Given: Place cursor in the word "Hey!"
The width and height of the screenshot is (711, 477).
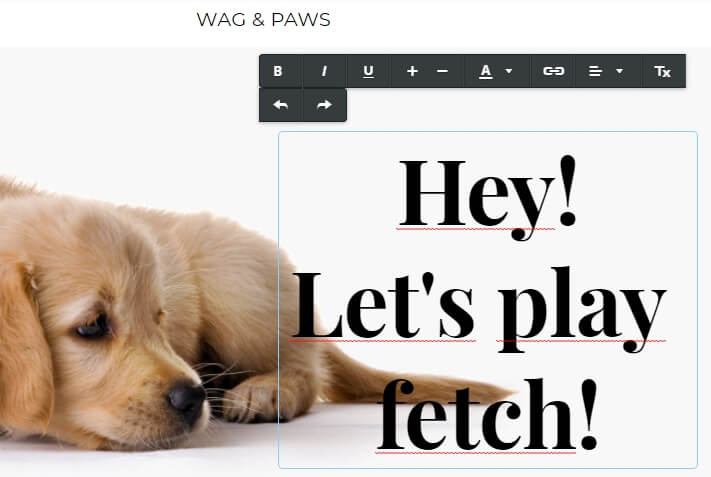Looking at the screenshot, I should [x=487, y=193].
